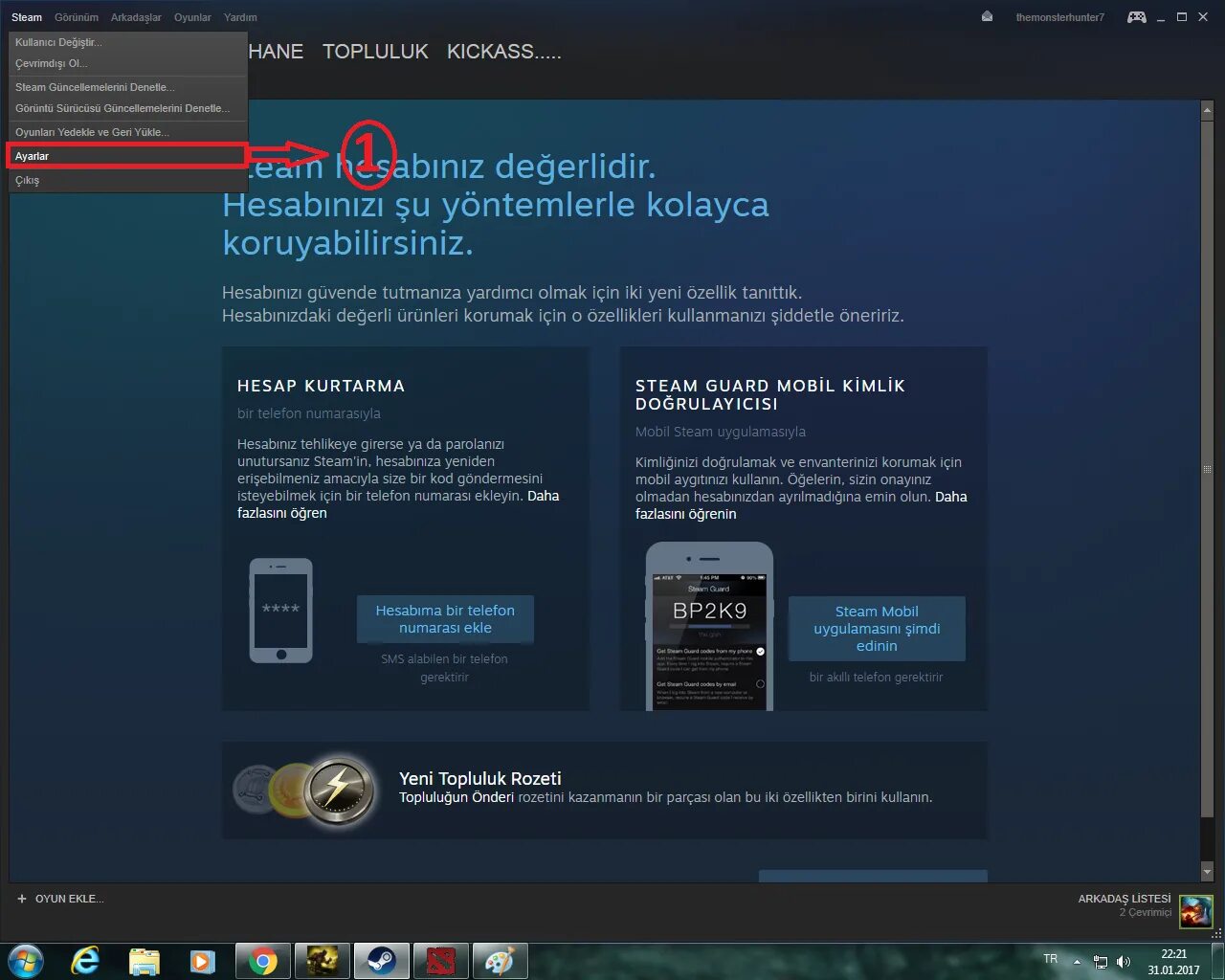Select Görüntü Sürücüsü Güncellemelerini Denetle...
The width and height of the screenshot is (1225, 980).
coord(128,108)
